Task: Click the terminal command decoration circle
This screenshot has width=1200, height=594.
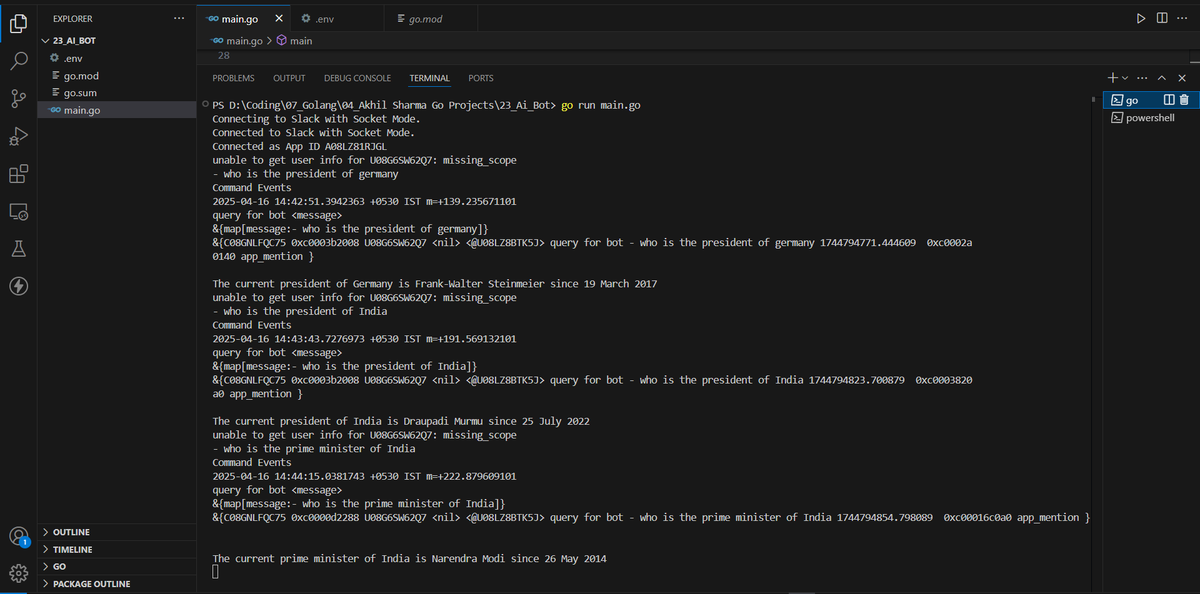Action: pyautogui.click(x=205, y=105)
